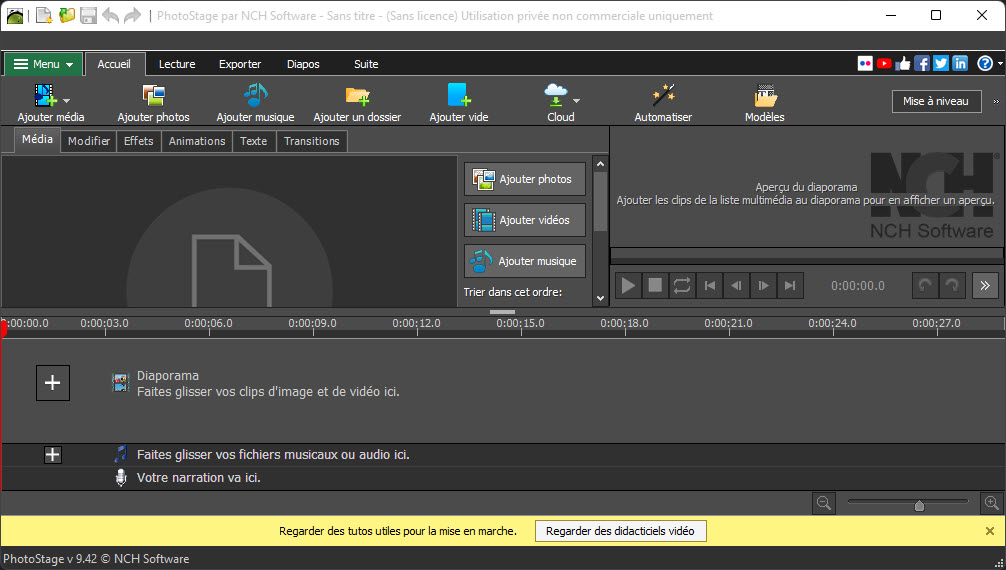The image size is (1006, 570).
Task: Click the plus icon on Diaporama track
Action: tap(53, 383)
